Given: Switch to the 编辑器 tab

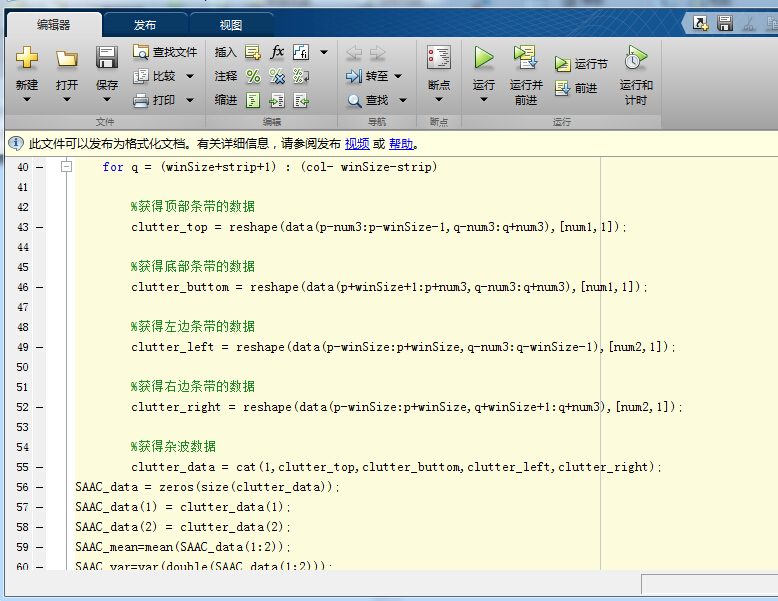Looking at the screenshot, I should coord(54,25).
